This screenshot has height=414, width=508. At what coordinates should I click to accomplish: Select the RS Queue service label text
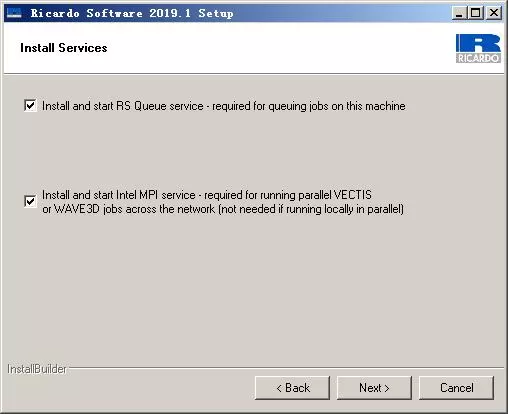point(224,106)
